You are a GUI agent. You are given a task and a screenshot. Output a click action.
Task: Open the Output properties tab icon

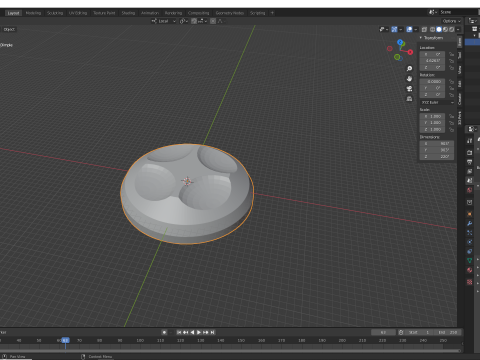point(469,162)
